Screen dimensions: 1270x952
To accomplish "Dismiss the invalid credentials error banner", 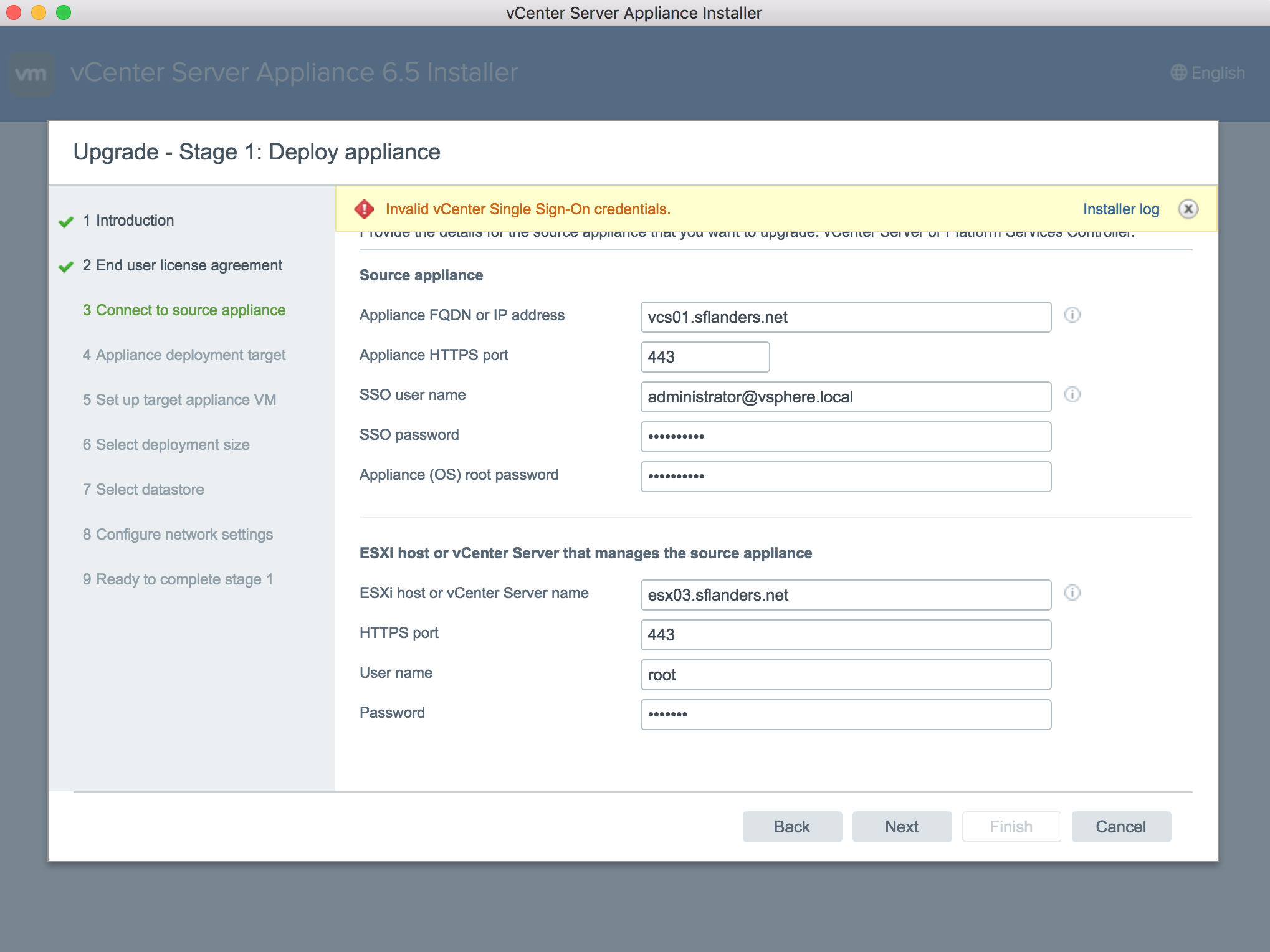I will point(1188,209).
